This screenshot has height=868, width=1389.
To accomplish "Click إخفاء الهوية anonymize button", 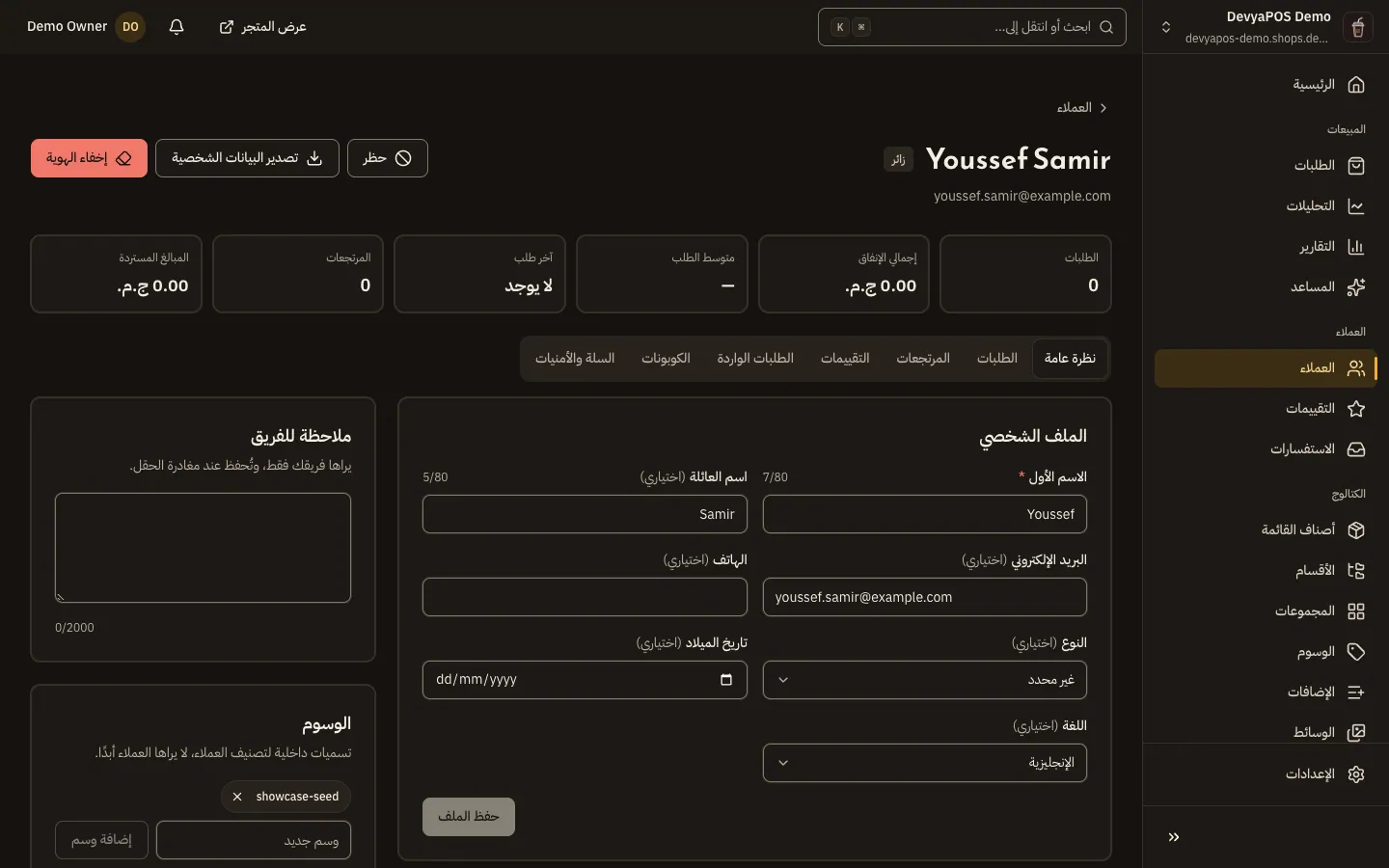I will [x=89, y=158].
